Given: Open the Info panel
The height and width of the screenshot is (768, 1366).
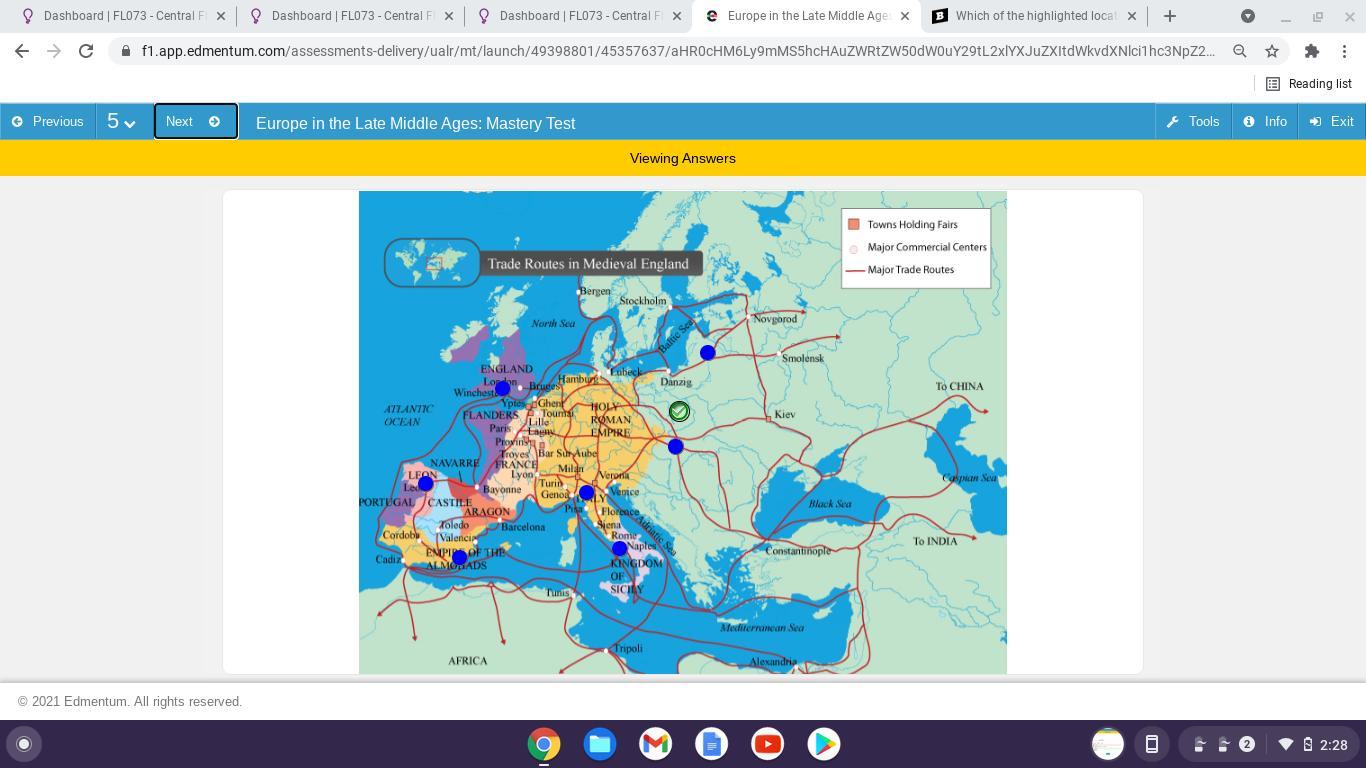Looking at the screenshot, I should click(1265, 122).
